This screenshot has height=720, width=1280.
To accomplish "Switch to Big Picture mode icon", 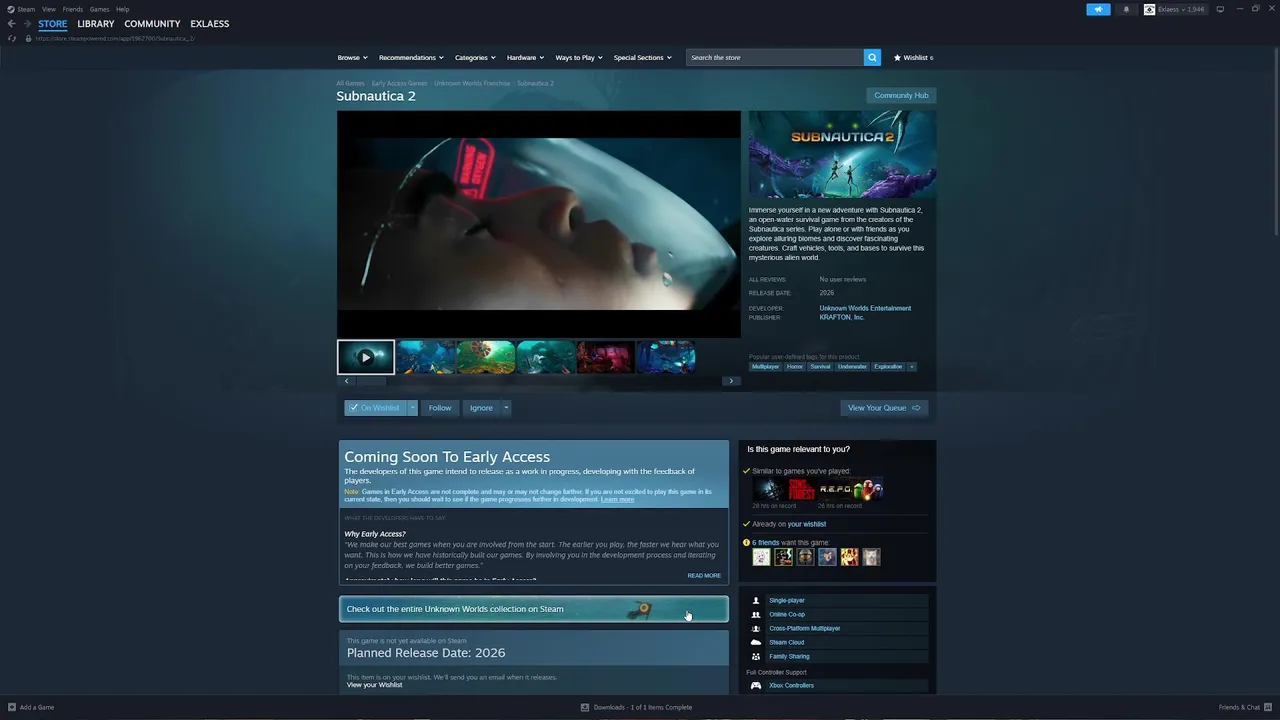I will [x=1220, y=9].
